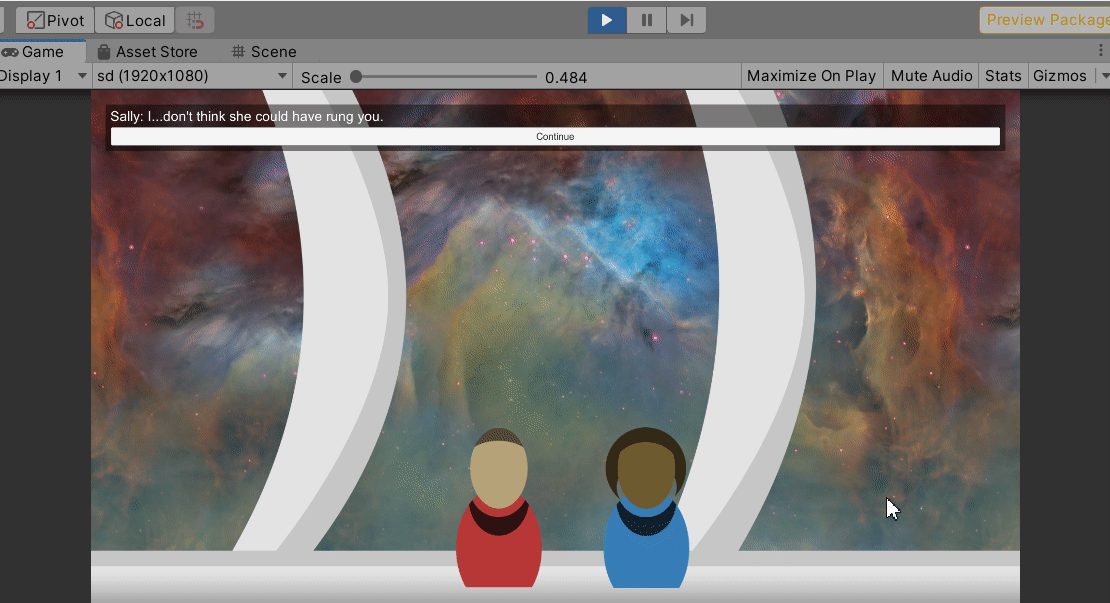
Task: Show the Stats overlay
Action: coord(1003,76)
